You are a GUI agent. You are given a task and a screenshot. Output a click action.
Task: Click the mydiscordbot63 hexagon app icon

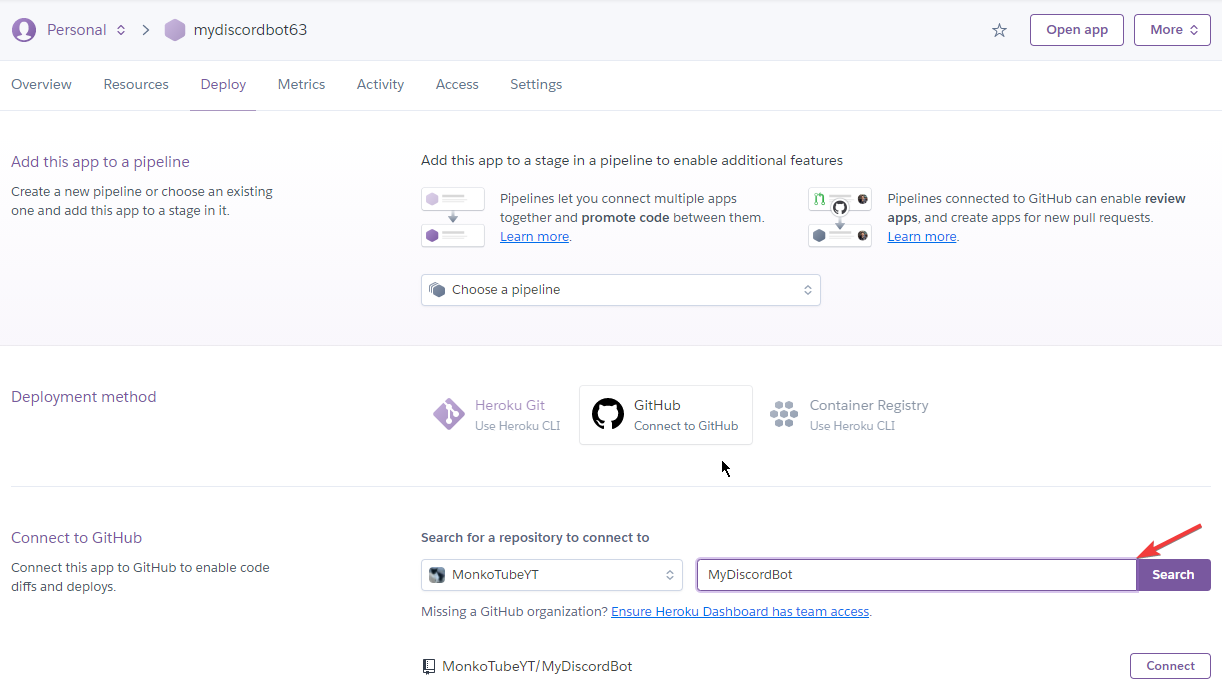click(175, 30)
